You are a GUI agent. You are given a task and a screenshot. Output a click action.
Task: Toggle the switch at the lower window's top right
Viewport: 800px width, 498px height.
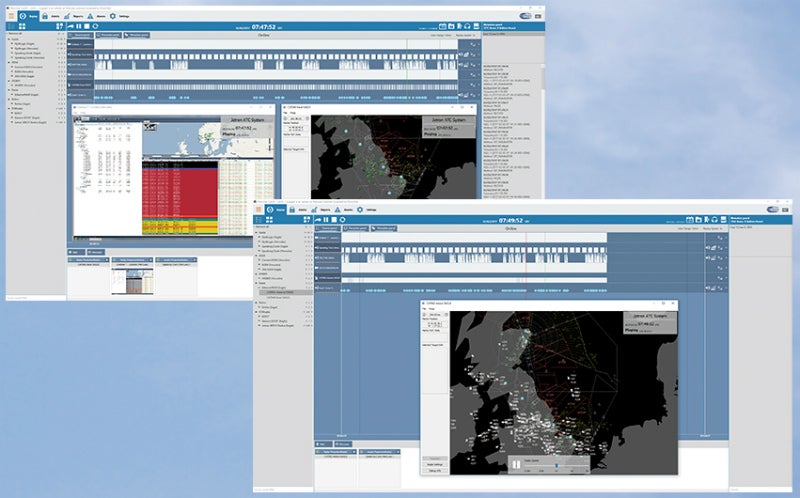pyautogui.click(x=773, y=210)
